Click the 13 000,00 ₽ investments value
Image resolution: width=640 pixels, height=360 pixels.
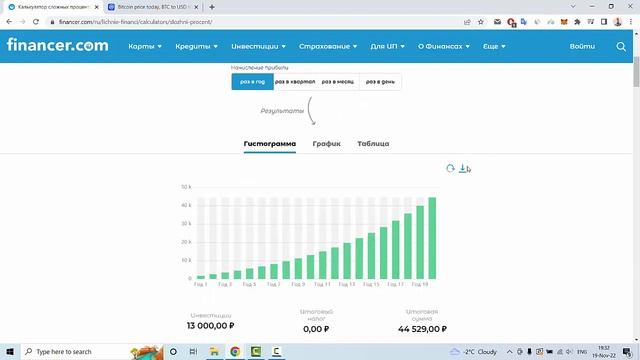[x=210, y=326]
